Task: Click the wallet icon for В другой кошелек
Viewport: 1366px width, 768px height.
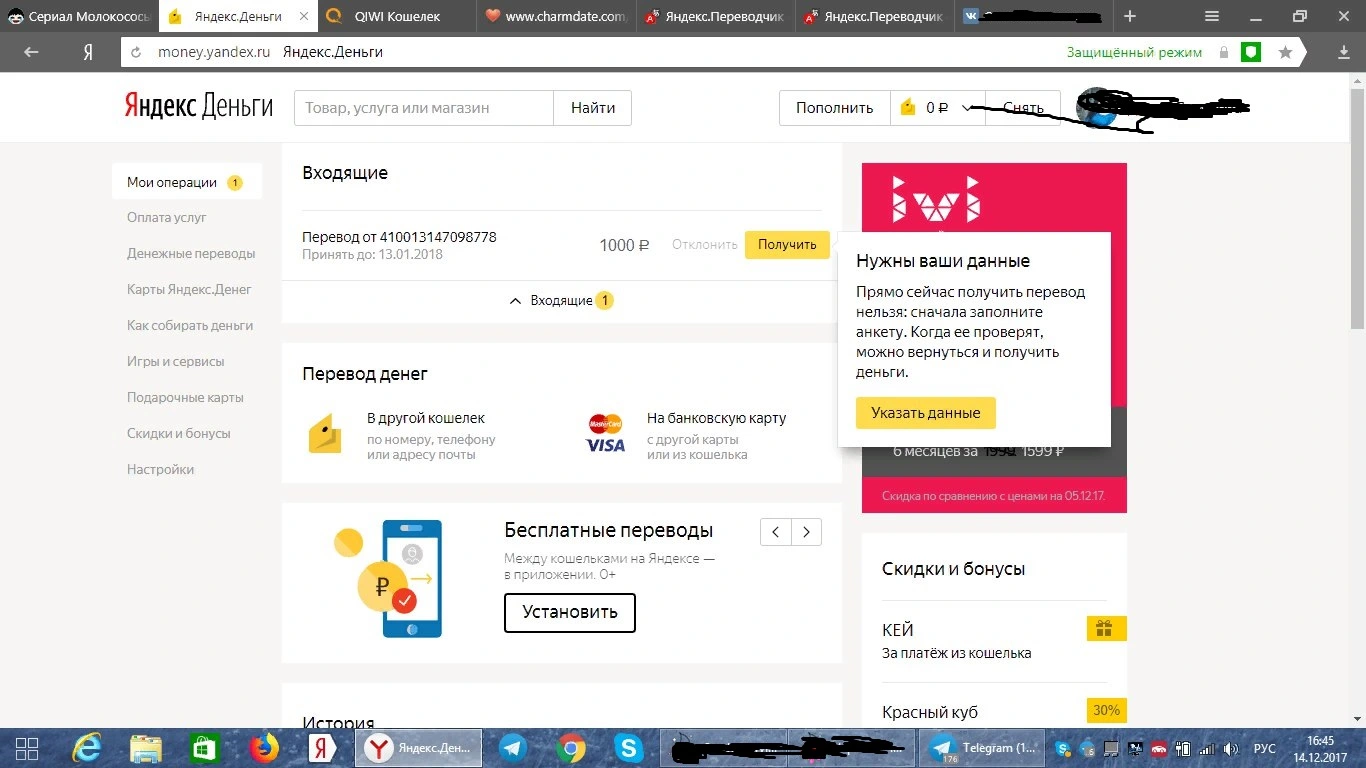Action: [325, 434]
